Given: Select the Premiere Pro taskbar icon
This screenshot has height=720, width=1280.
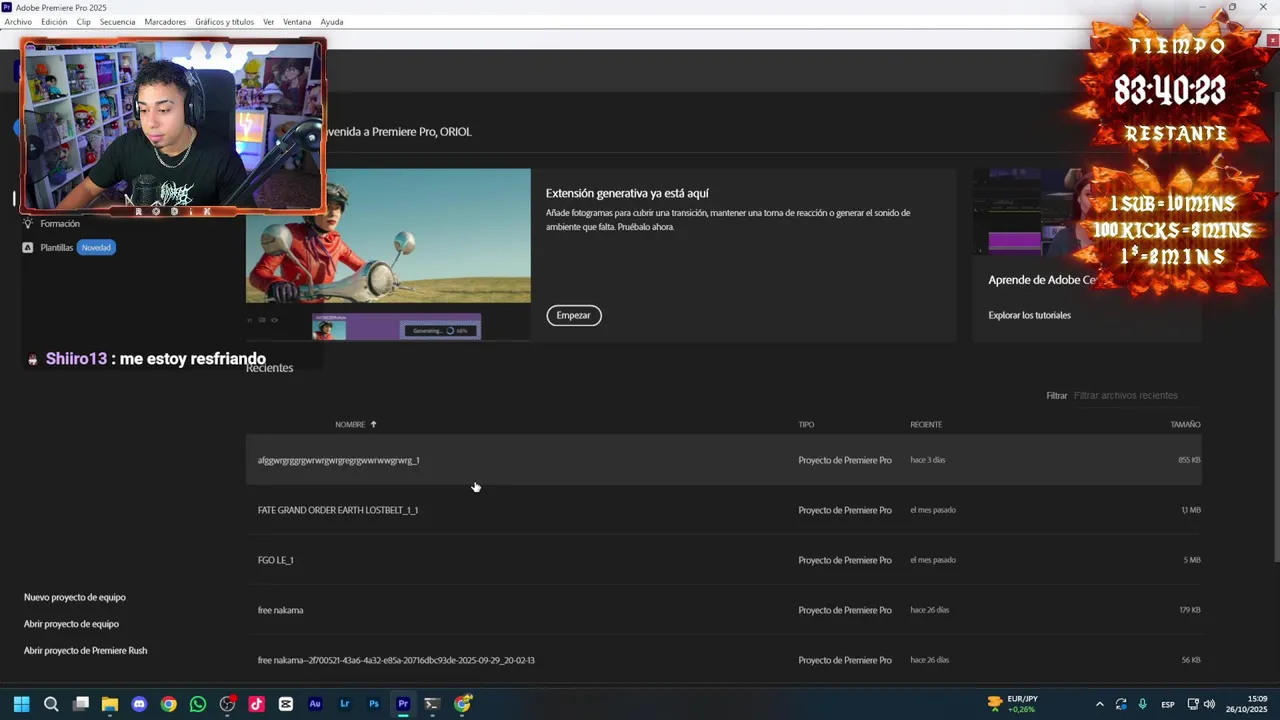Looking at the screenshot, I should click(x=403, y=704).
